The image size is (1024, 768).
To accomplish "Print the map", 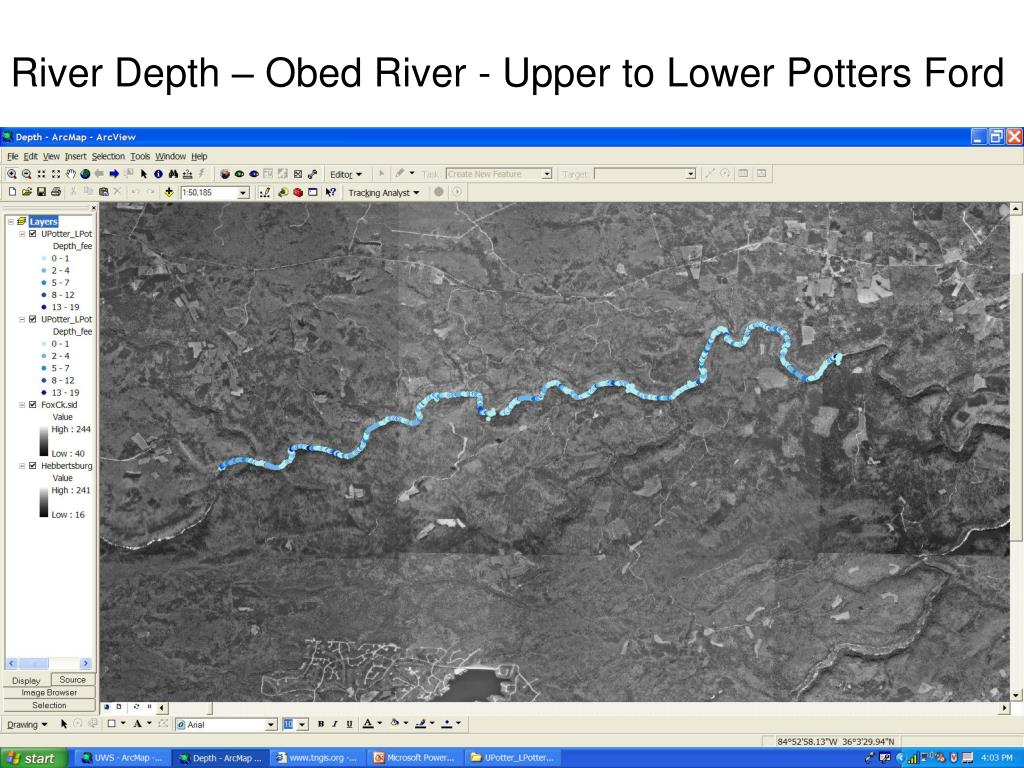I will pos(56,192).
